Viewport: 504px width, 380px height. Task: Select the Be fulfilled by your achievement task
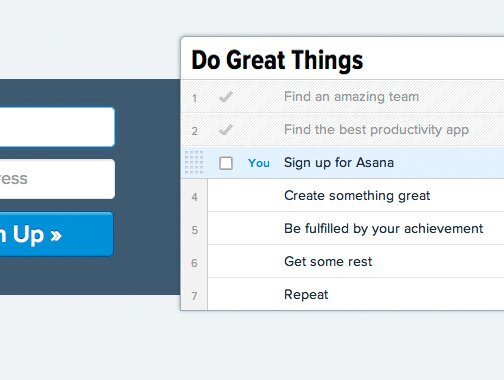coord(383,229)
